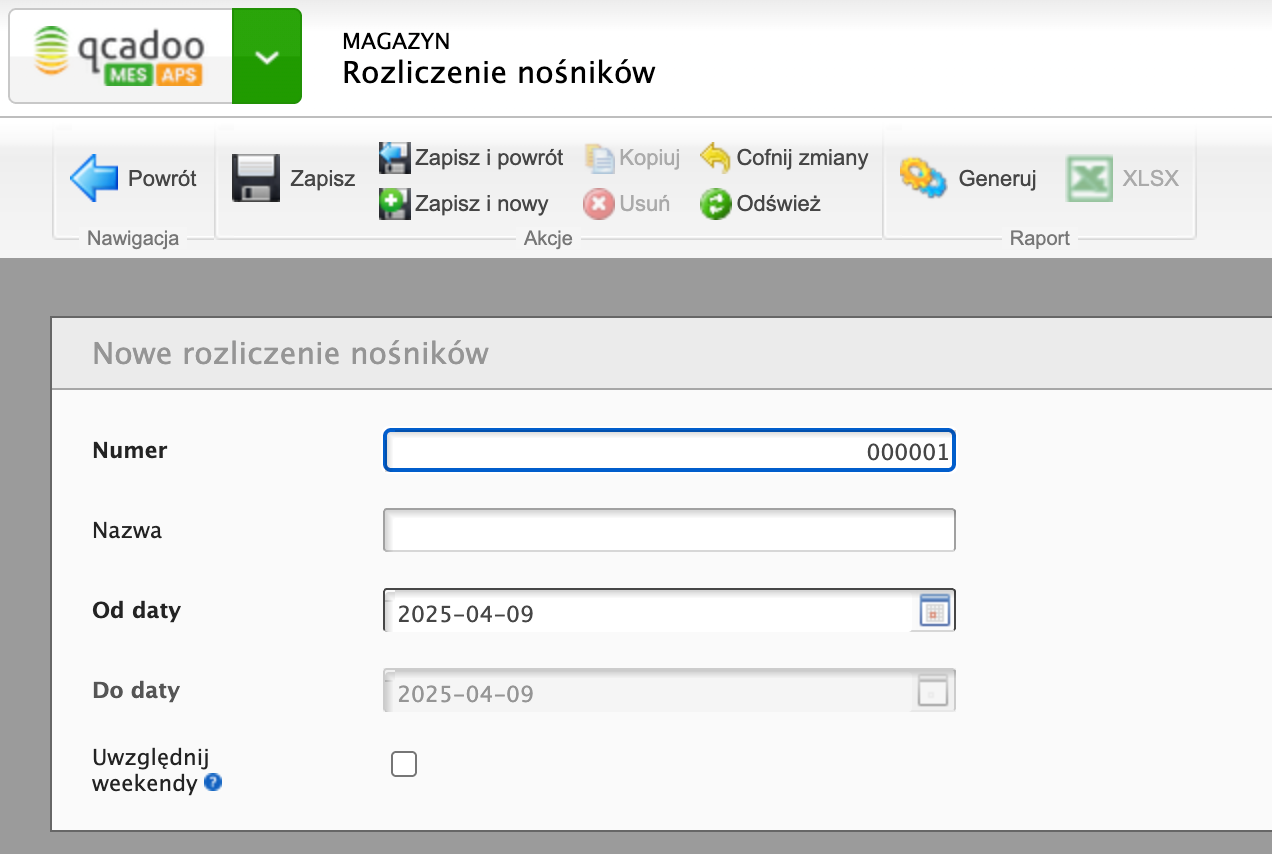
Task: Click the green Odśwież refresh icon
Action: click(x=716, y=204)
